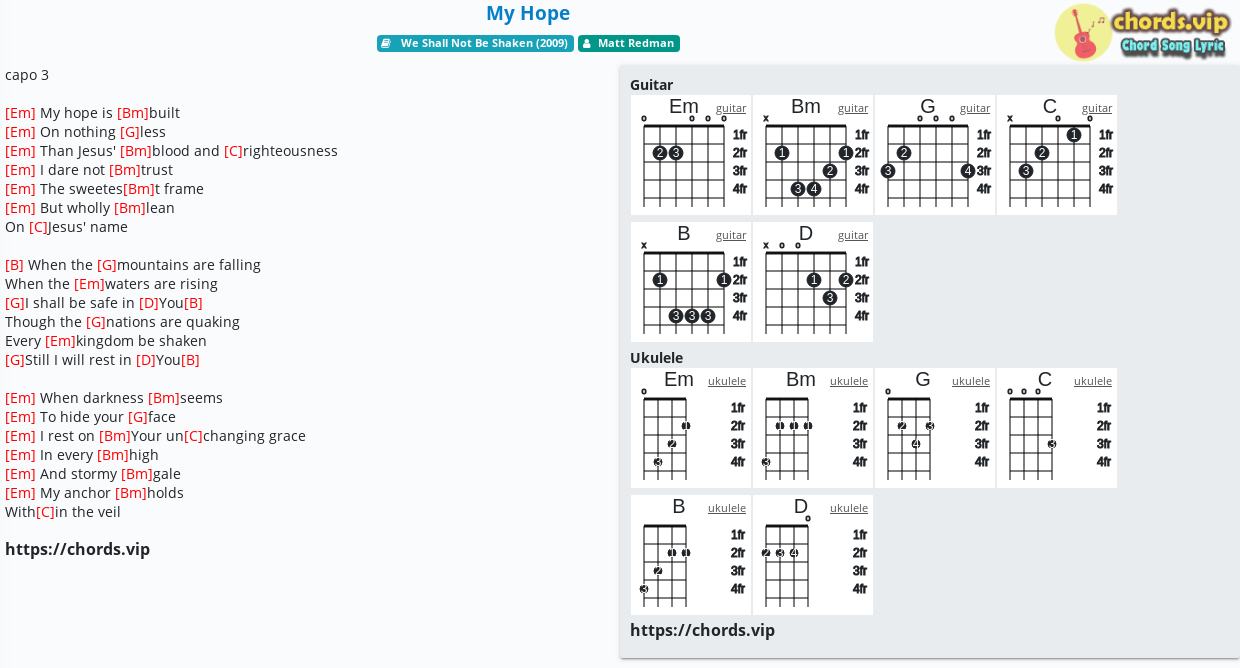Click the Em ukulele chord diagram
Image resolution: width=1240 pixels, height=668 pixels.
pyautogui.click(x=691, y=428)
